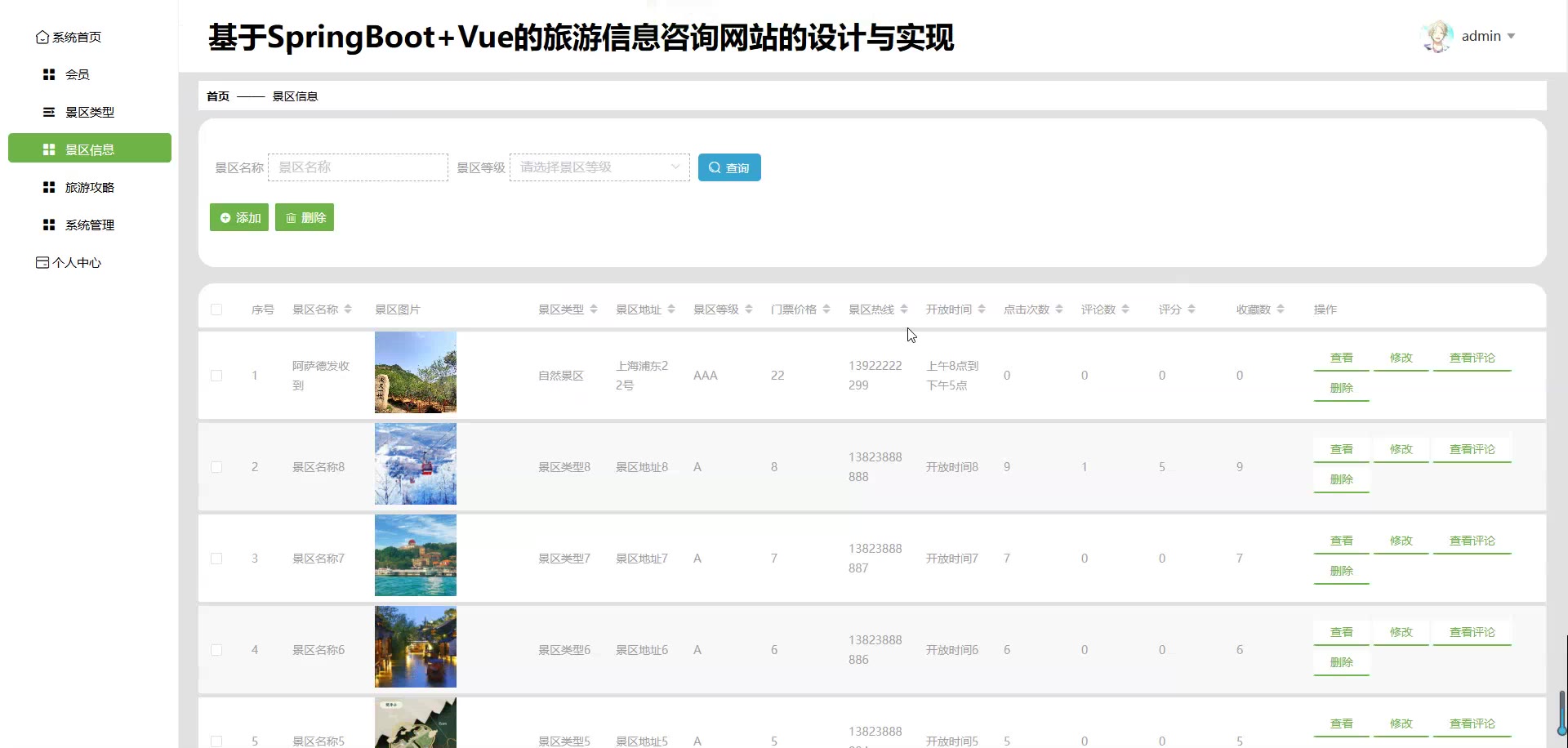Click the admin avatar image

pos(1437,37)
